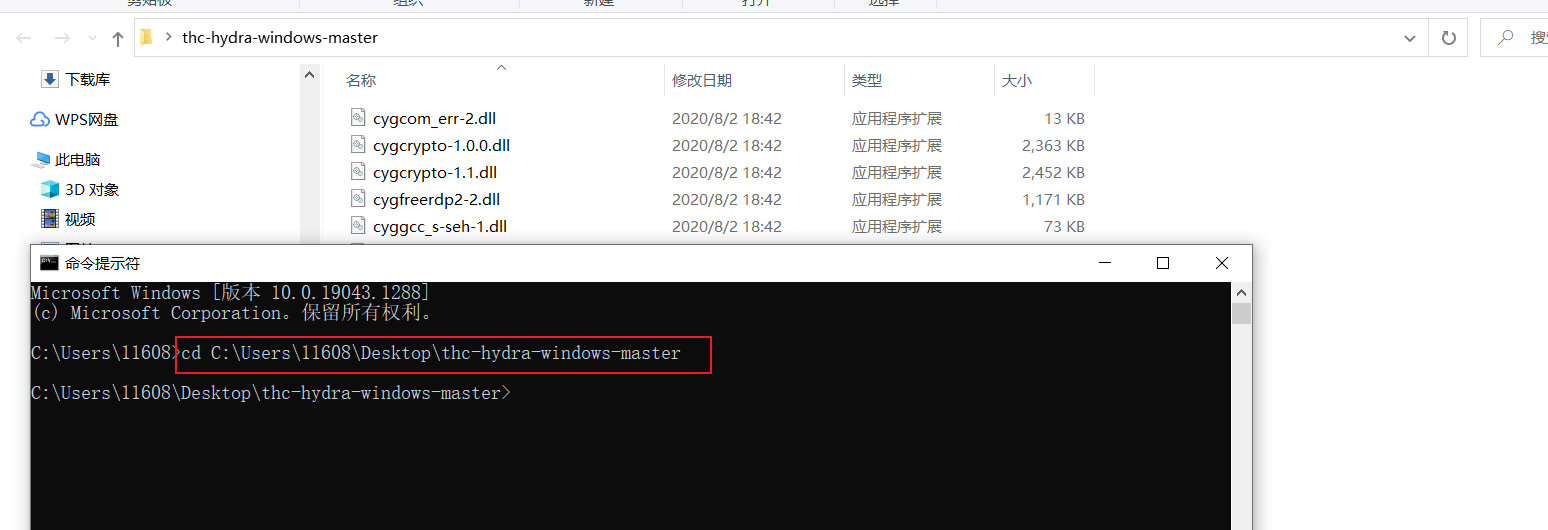Sort by 修改日期 column header
Image resolution: width=1548 pixels, height=530 pixels.
click(702, 80)
